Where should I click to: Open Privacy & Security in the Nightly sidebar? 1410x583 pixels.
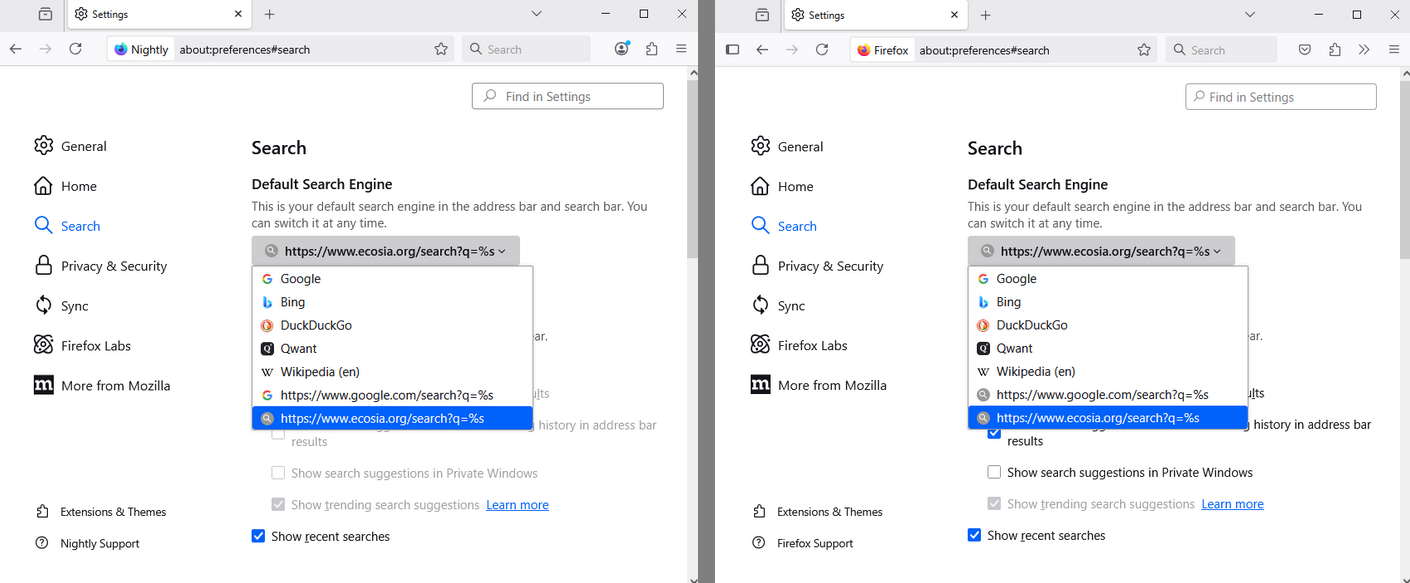(x=100, y=266)
